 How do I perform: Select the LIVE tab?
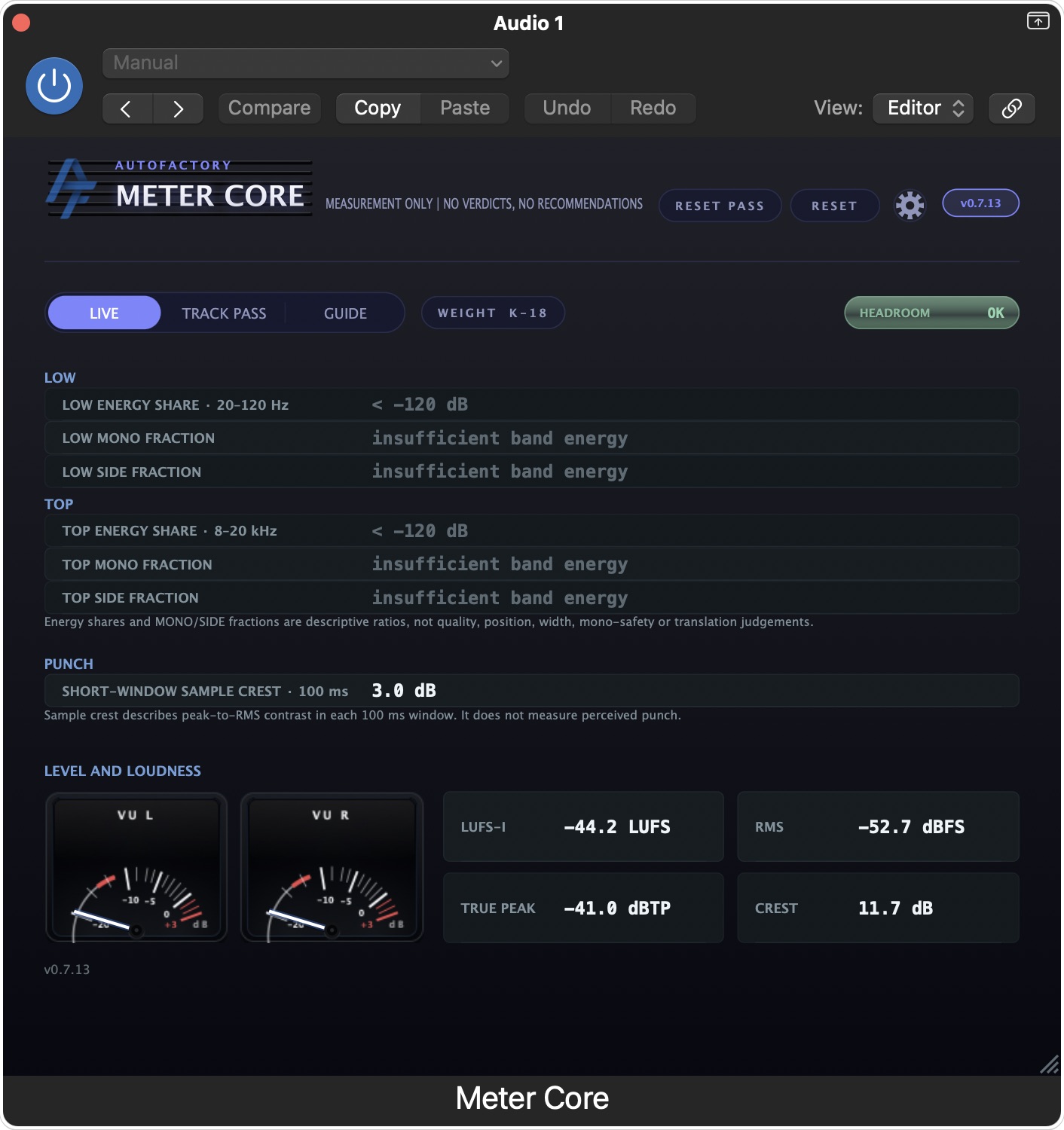pyautogui.click(x=104, y=313)
